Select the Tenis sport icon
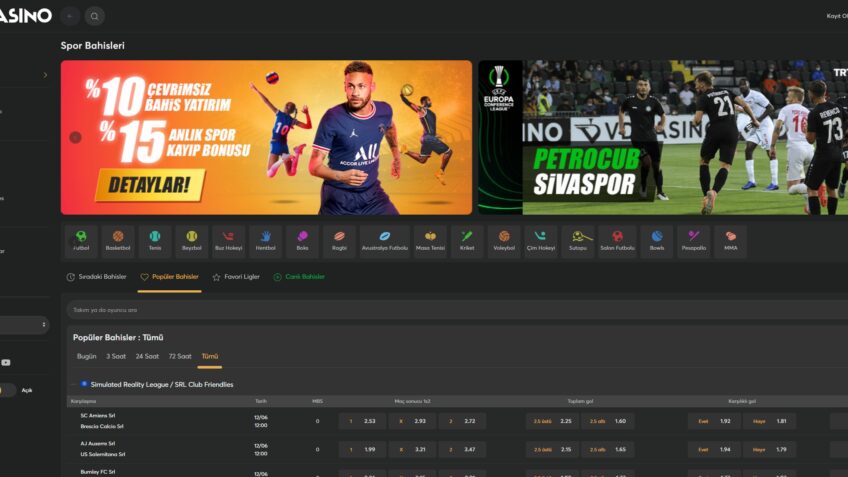848x477 pixels. point(155,240)
